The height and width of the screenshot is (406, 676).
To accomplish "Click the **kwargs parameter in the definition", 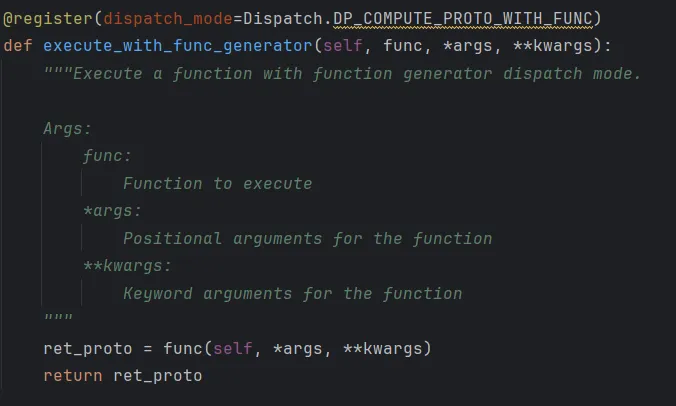I will point(553,46).
